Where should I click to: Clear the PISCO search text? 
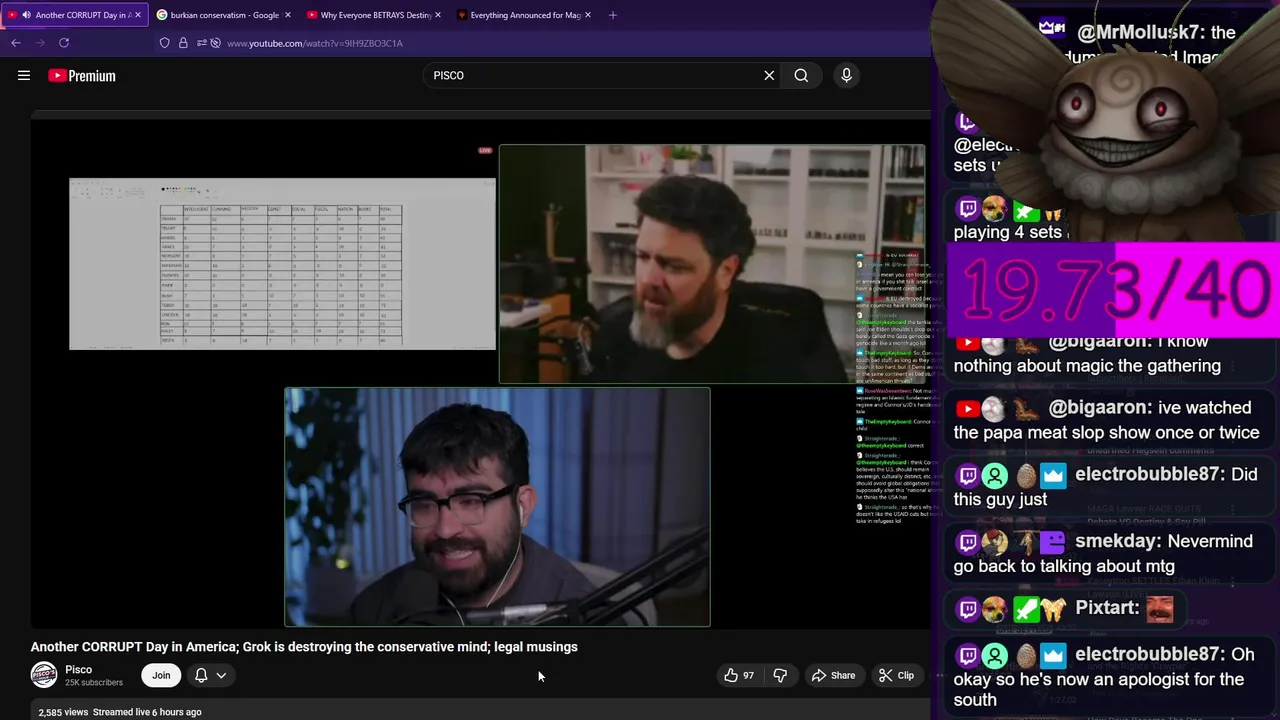(769, 75)
